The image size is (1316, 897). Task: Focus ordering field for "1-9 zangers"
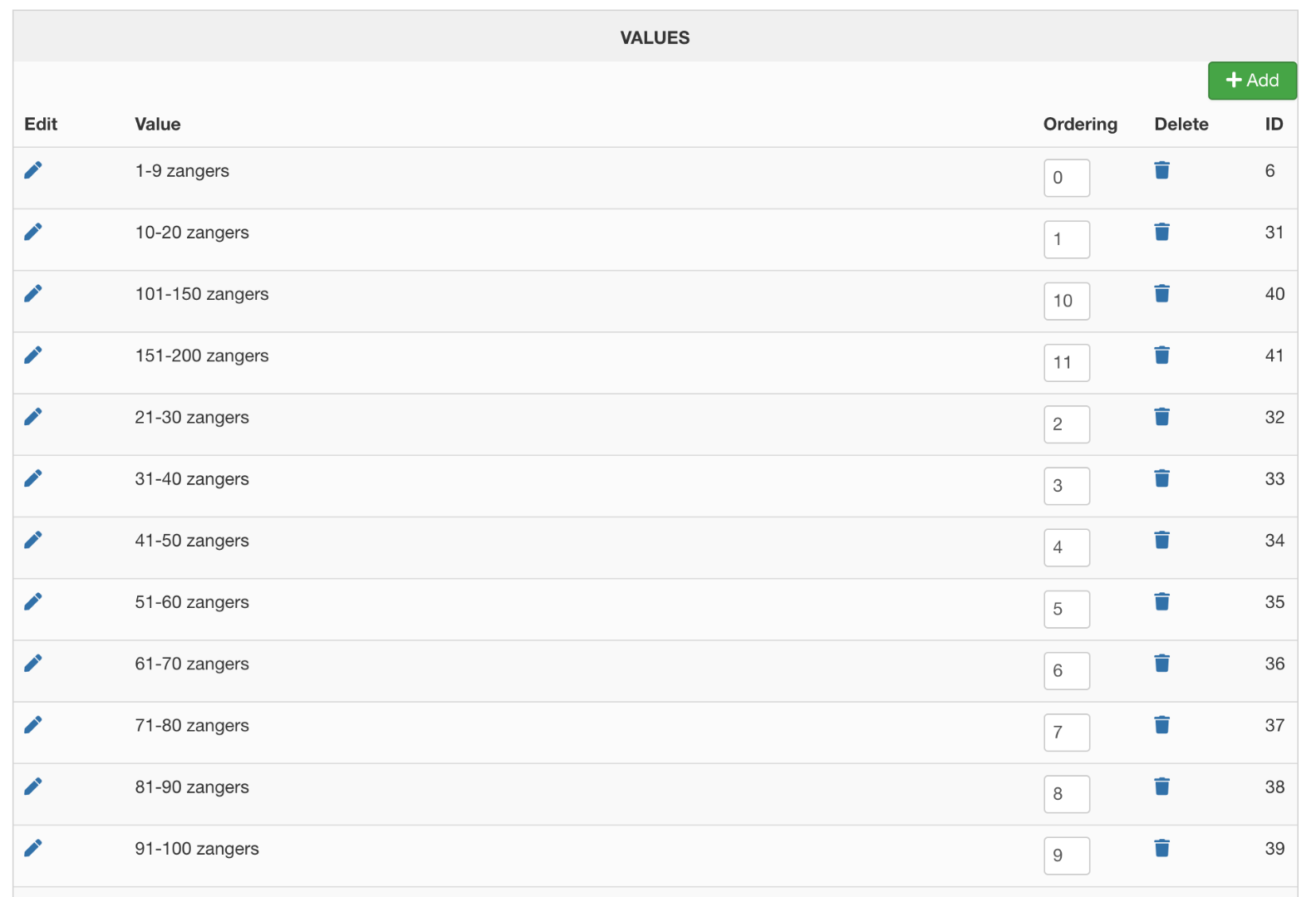pyautogui.click(x=1066, y=178)
